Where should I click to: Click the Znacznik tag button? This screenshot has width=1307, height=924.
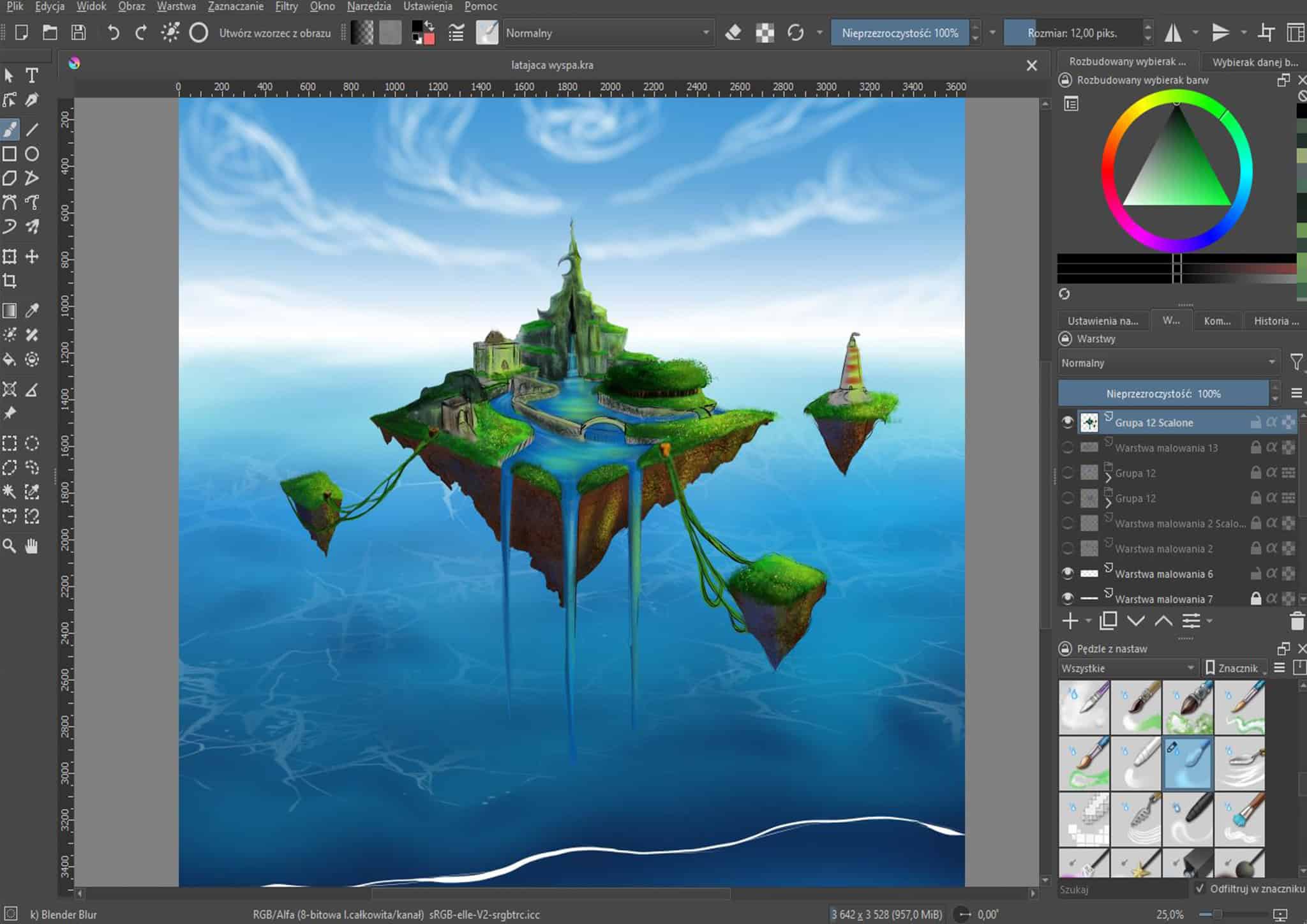coord(1234,668)
